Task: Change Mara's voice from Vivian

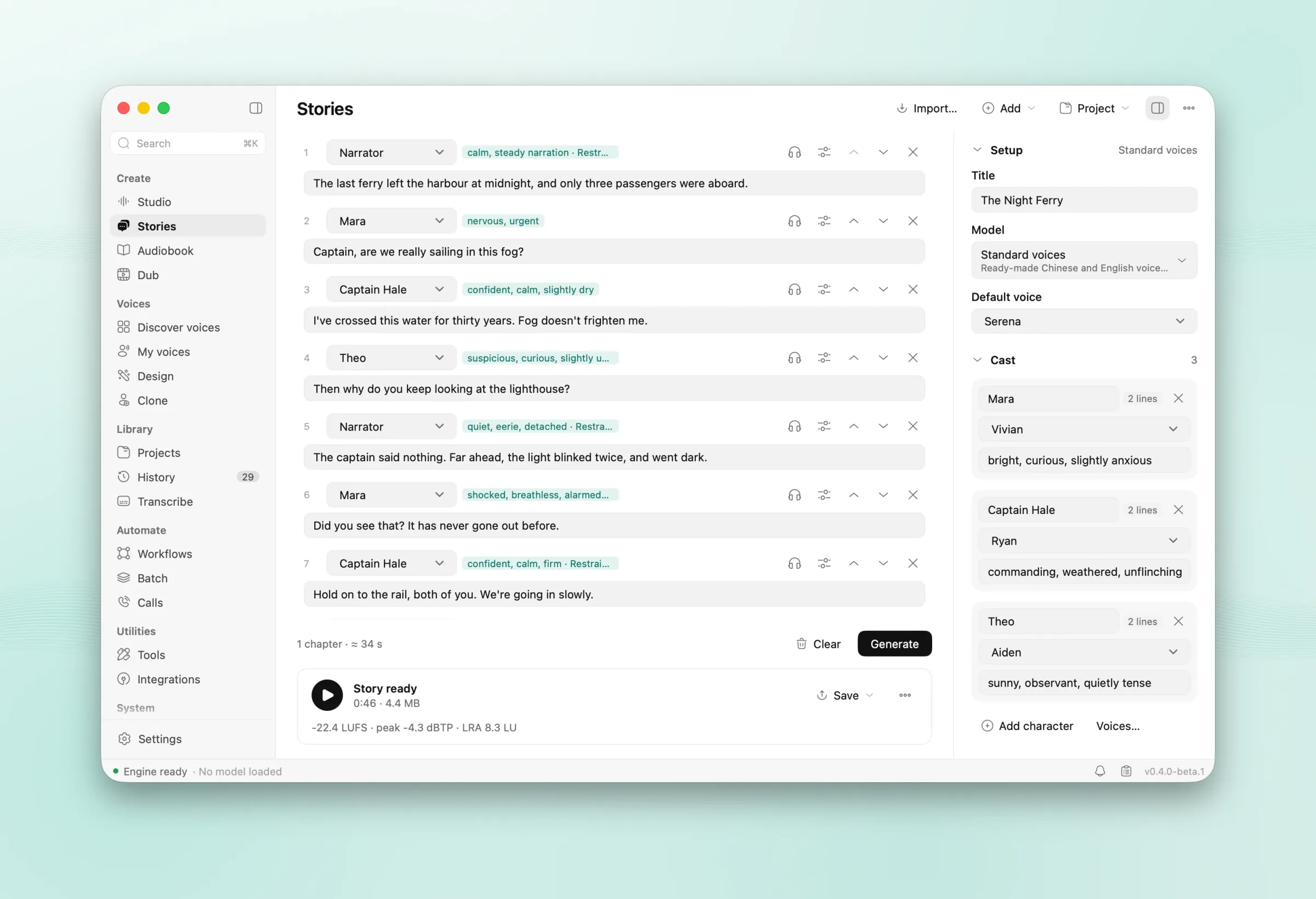Action: coord(1084,429)
